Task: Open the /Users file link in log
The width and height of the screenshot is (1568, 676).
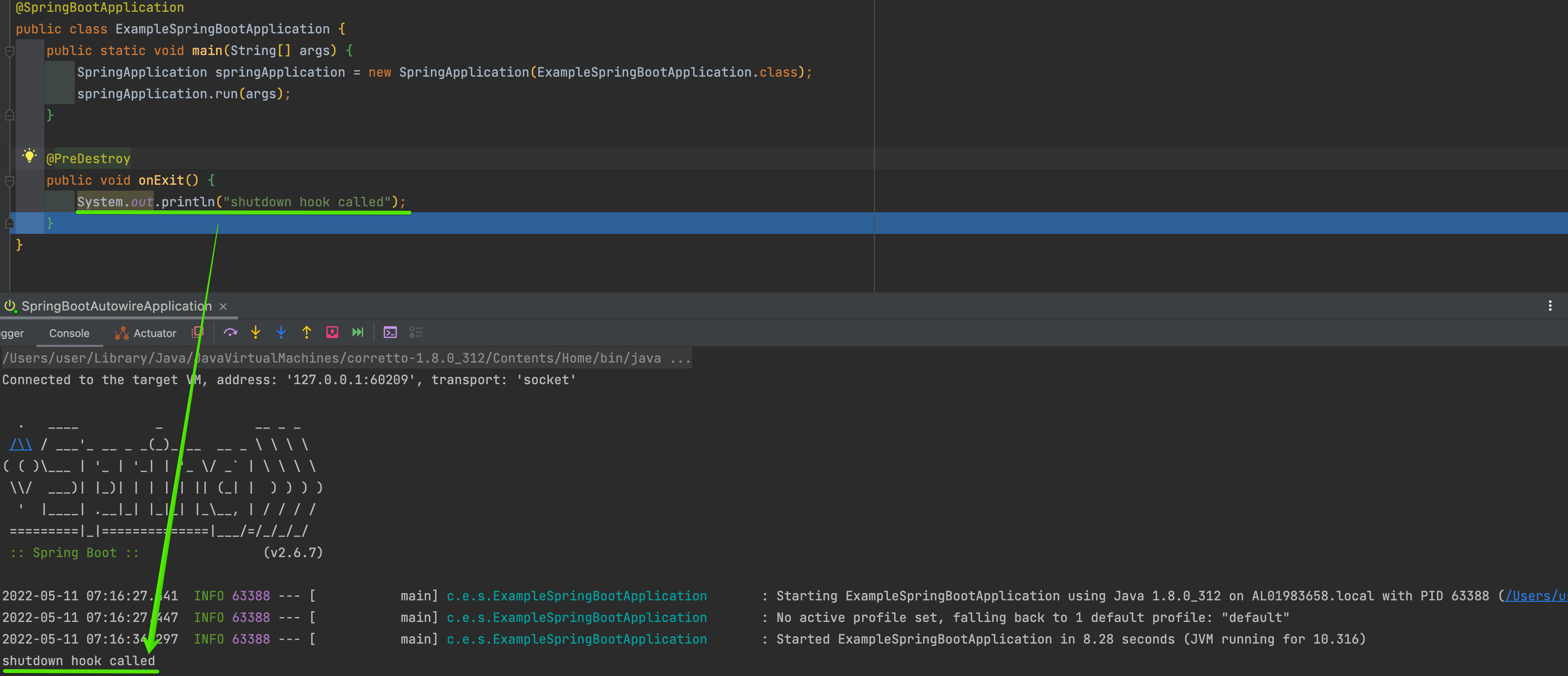Action: pos(1535,596)
